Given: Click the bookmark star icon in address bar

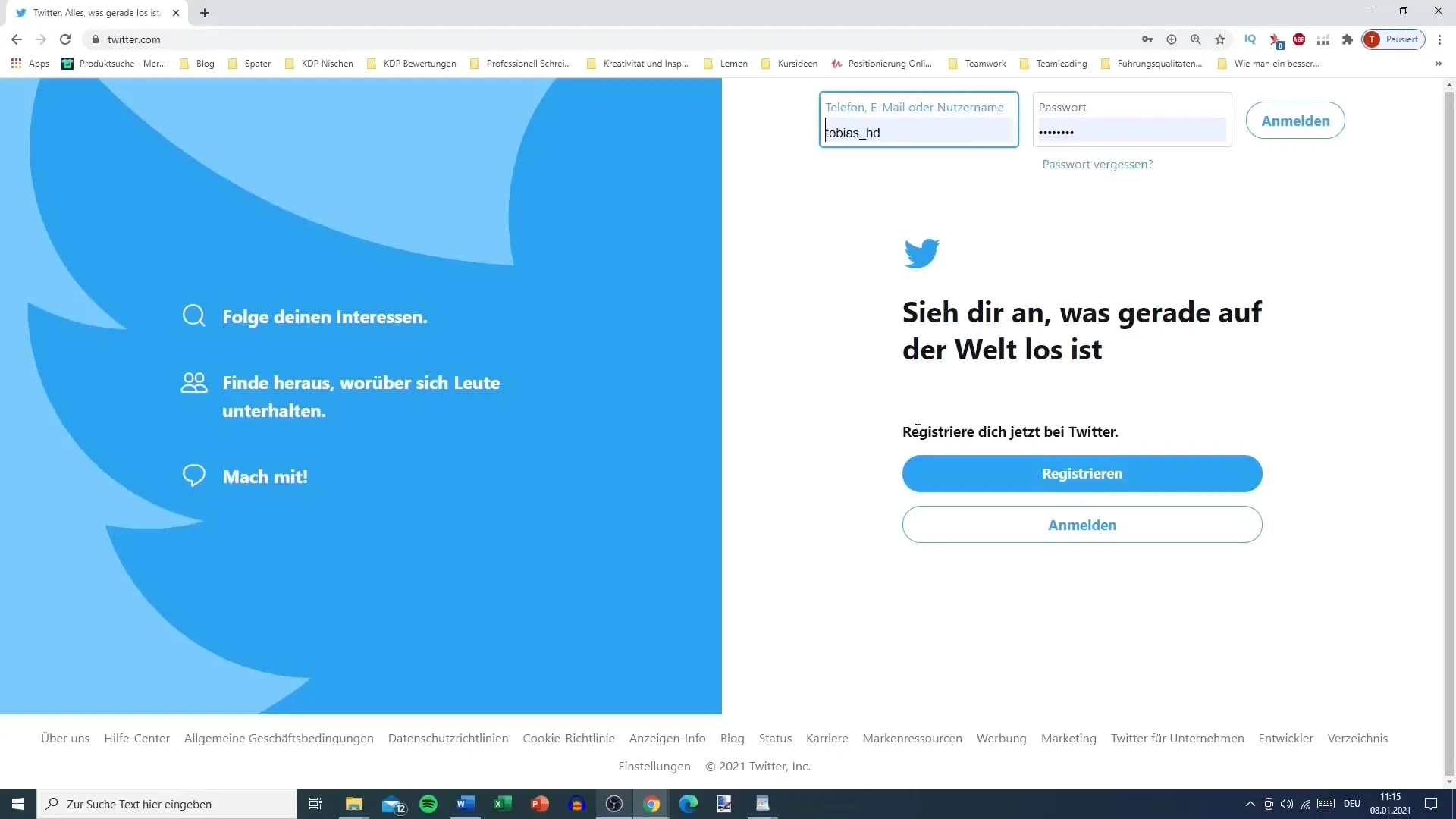Looking at the screenshot, I should point(1220,39).
